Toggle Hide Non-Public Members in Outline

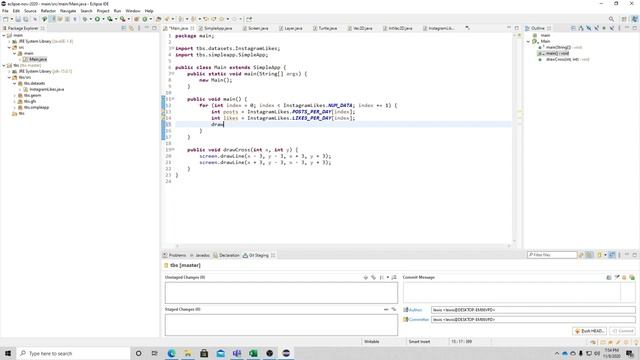(x=604, y=28)
